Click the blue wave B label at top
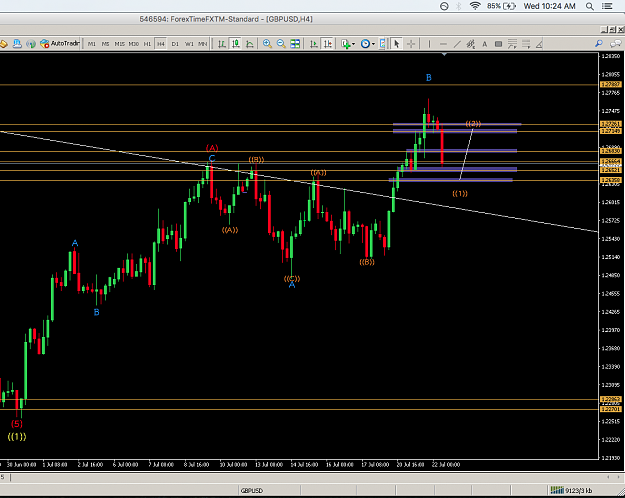 [x=428, y=78]
